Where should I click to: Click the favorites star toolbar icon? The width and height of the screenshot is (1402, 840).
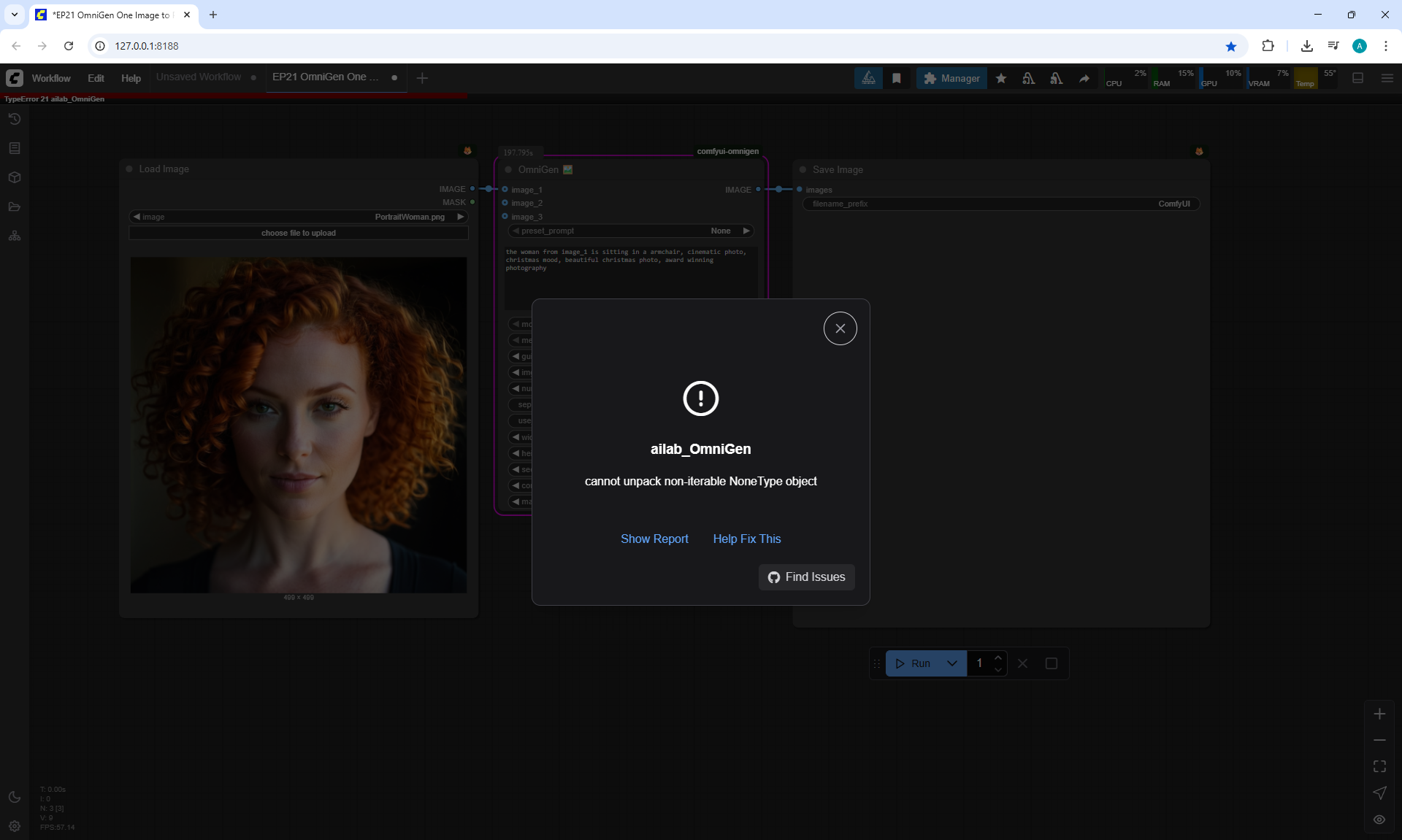click(x=1001, y=78)
